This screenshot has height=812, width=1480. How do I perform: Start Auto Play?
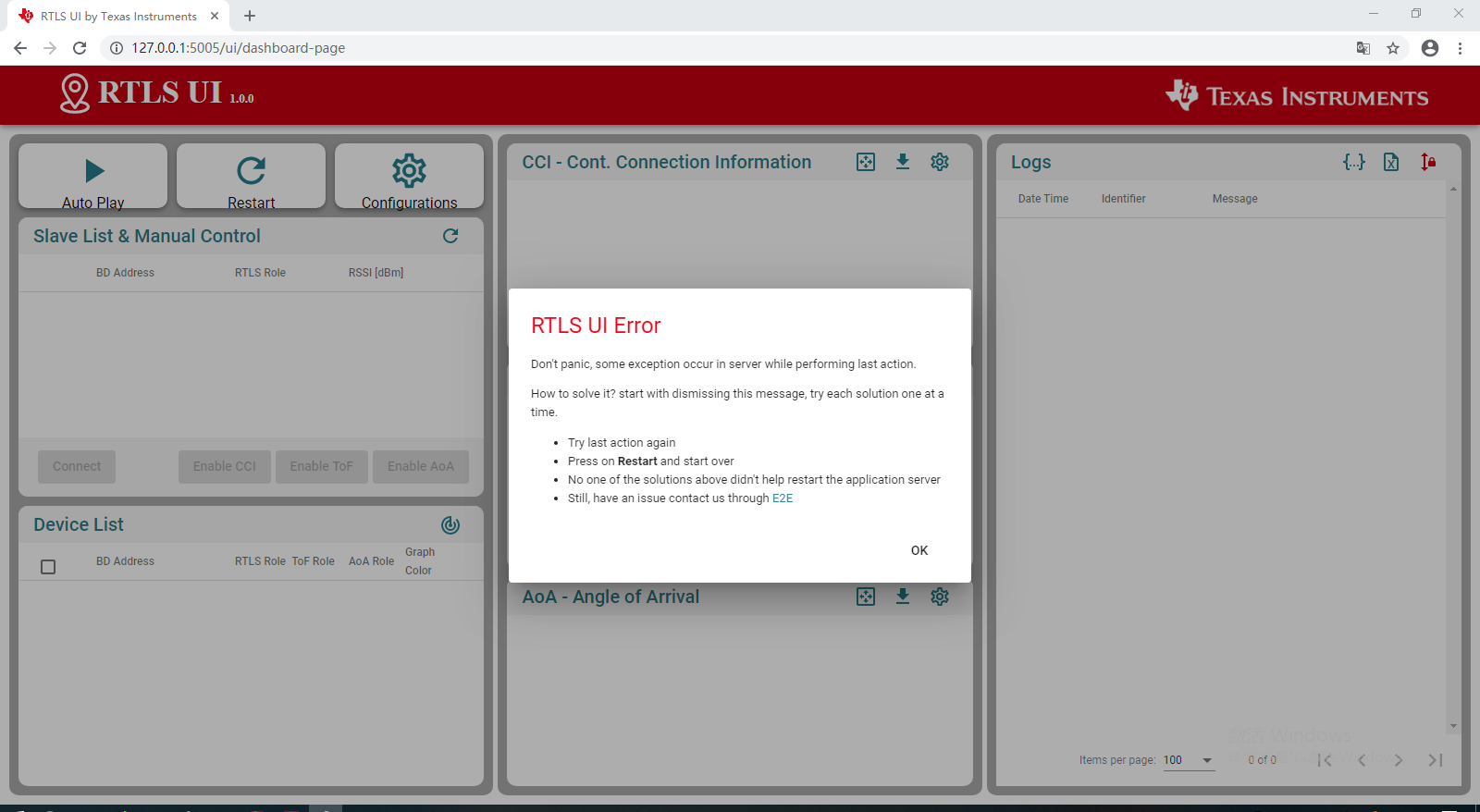[93, 176]
